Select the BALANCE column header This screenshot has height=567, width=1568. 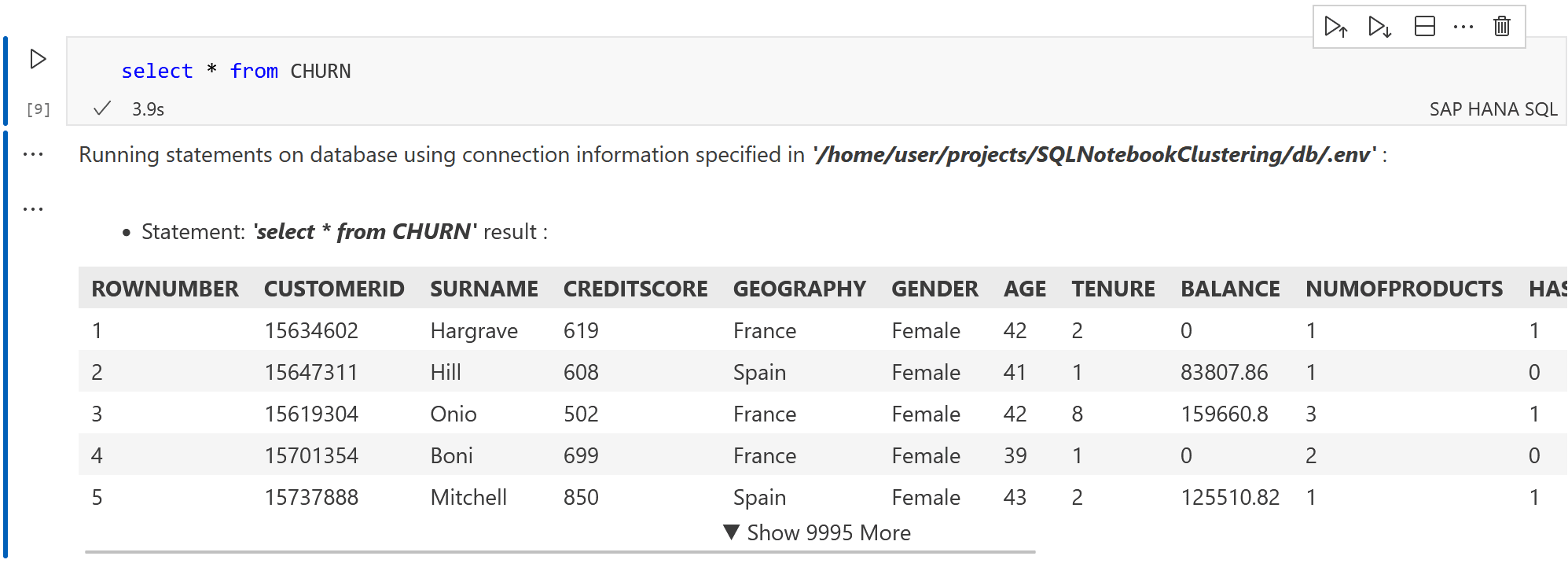(x=1229, y=289)
